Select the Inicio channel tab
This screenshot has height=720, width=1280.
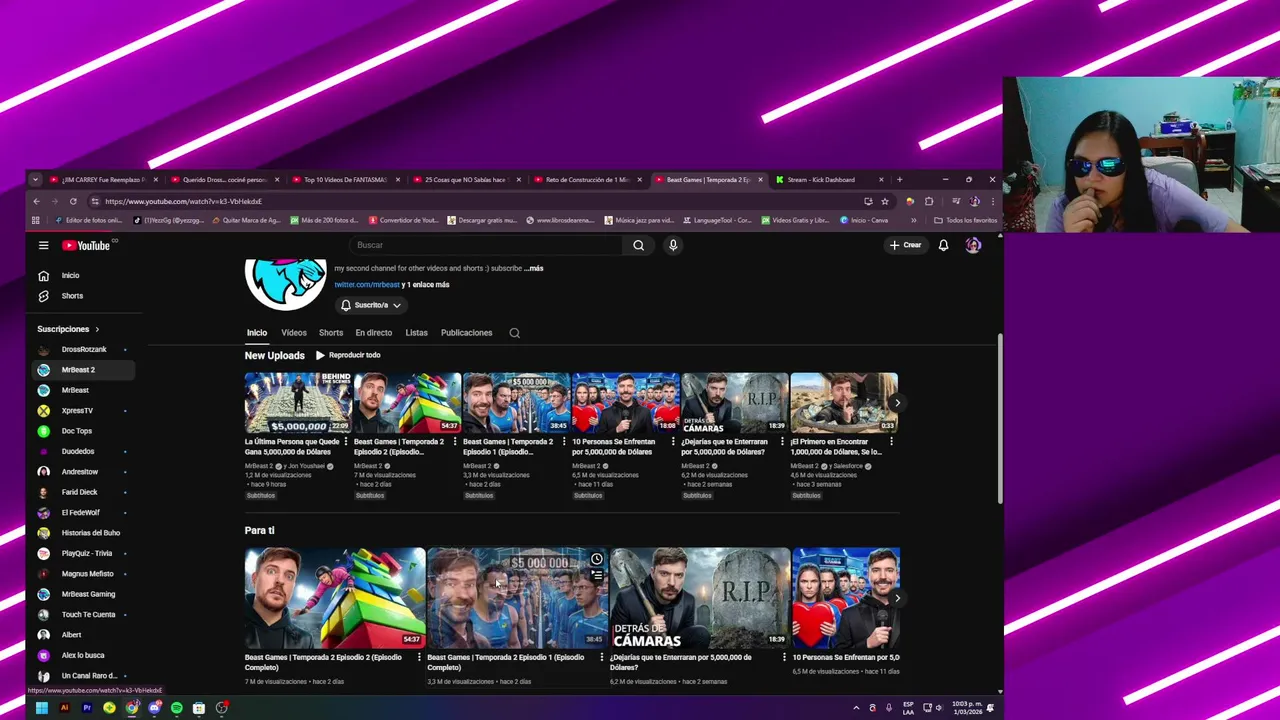[x=257, y=333]
